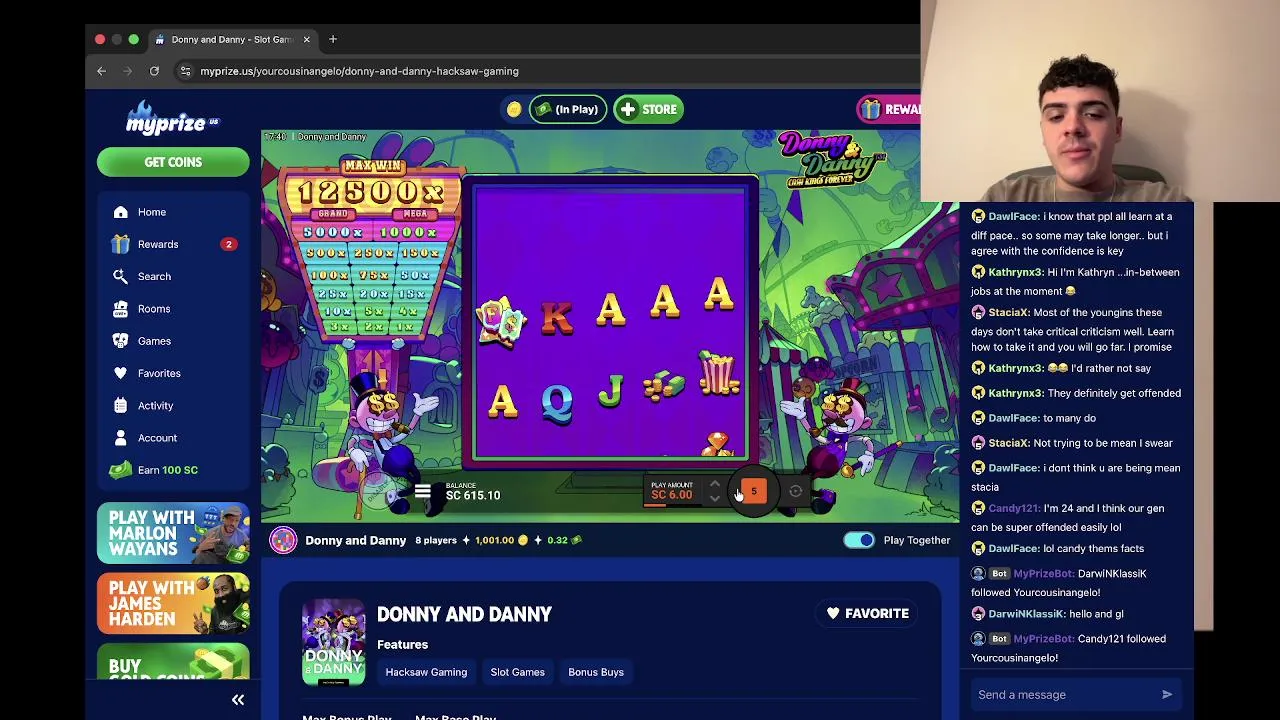The height and width of the screenshot is (720, 1280).
Task: Click the green STORE button
Action: [649, 109]
